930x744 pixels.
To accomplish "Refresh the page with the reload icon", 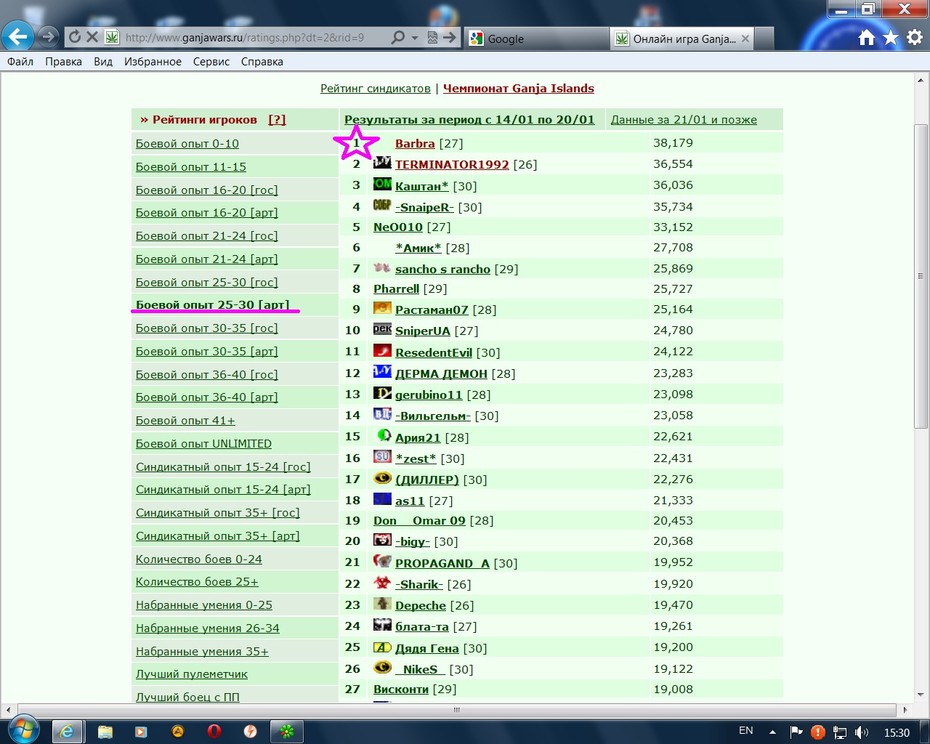I will [x=74, y=37].
